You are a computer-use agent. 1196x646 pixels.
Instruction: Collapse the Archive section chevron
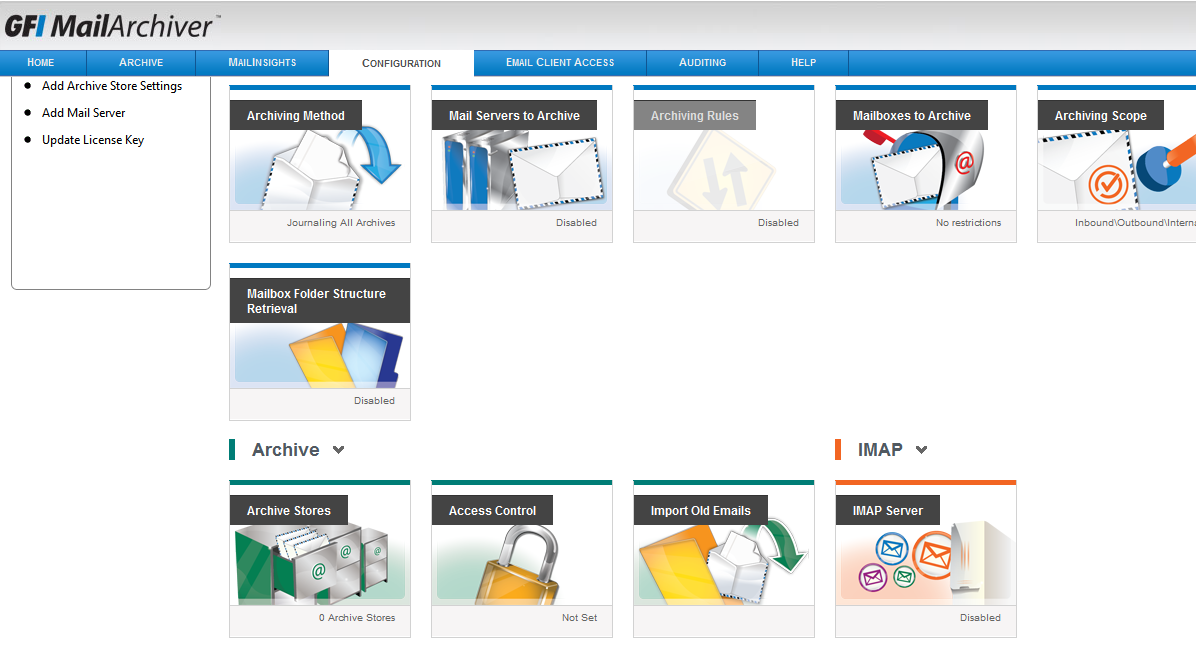click(339, 450)
